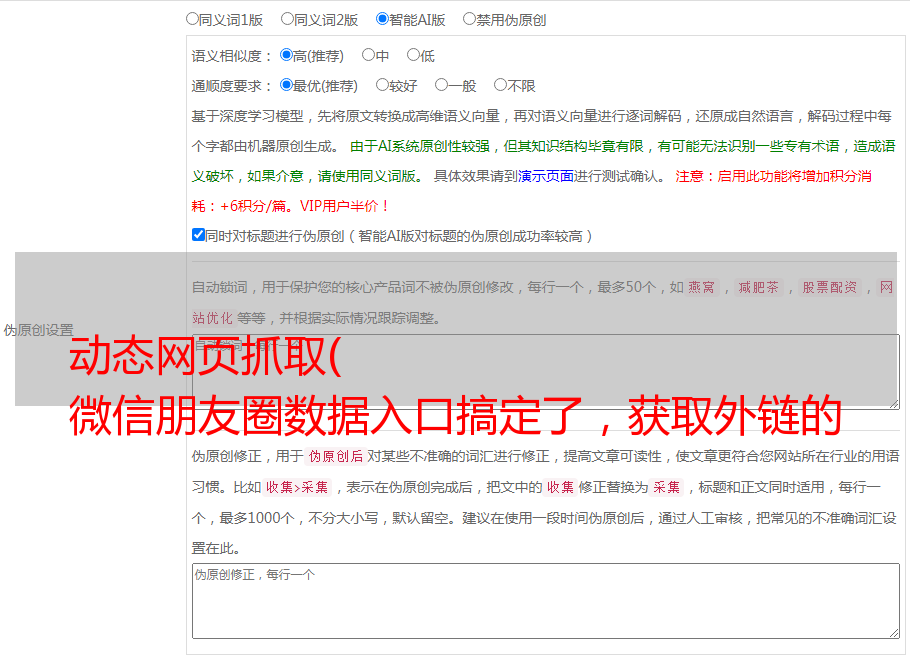Click the 燕窝 example keyword tag

(x=702, y=288)
